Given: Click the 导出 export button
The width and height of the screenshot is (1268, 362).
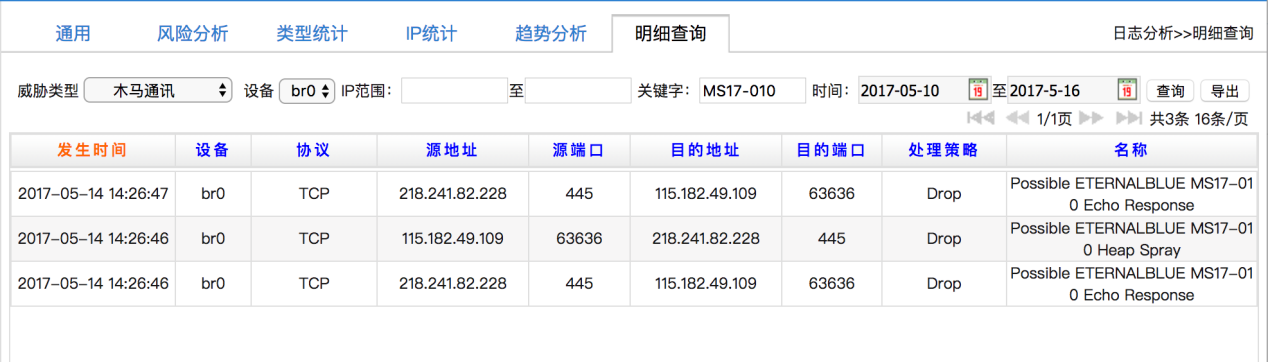Looking at the screenshot, I should pos(1224,91).
